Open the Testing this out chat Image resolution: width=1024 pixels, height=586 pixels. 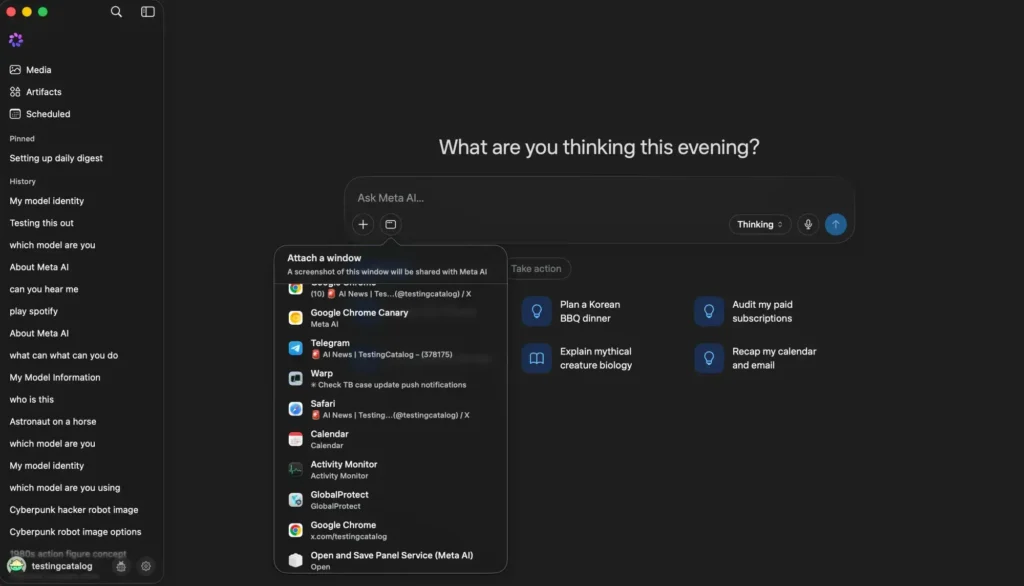(41, 223)
